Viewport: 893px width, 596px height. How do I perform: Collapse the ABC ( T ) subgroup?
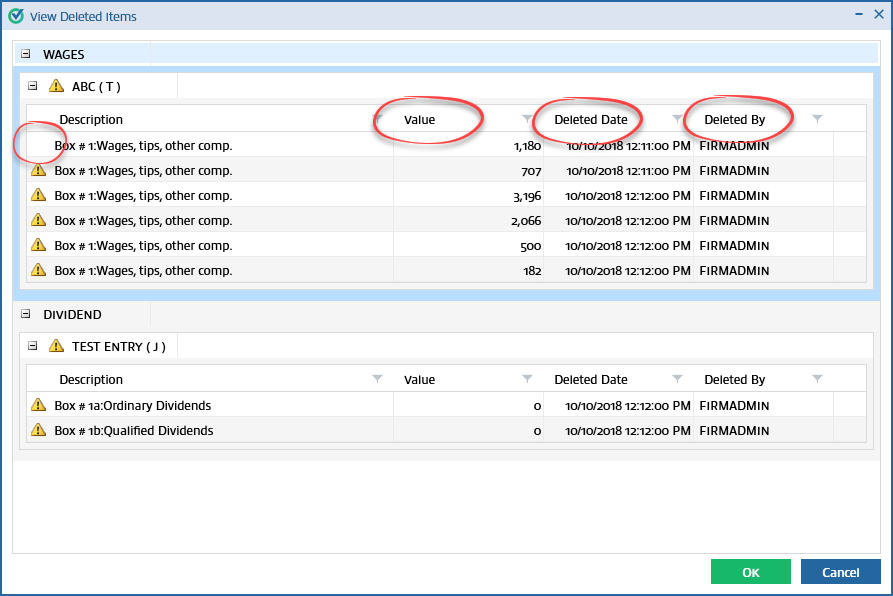pyautogui.click(x=33, y=86)
